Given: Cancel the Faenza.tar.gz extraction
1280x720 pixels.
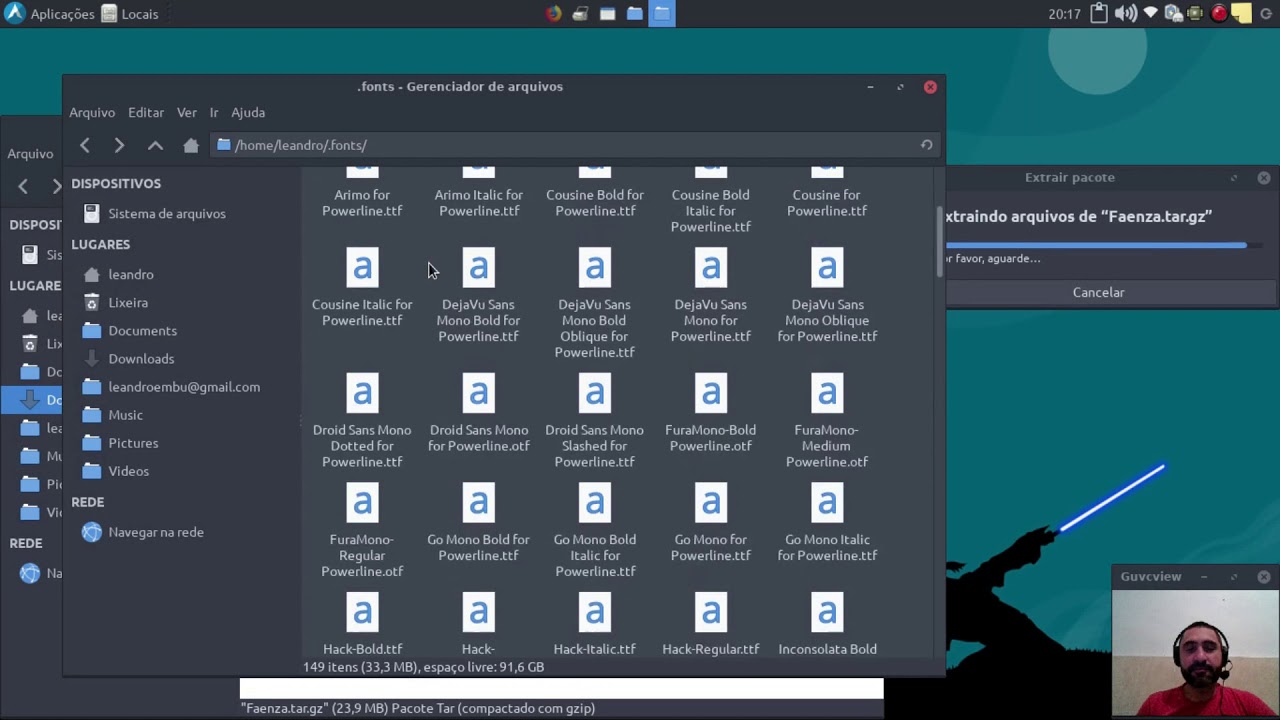Looking at the screenshot, I should pos(1099,292).
